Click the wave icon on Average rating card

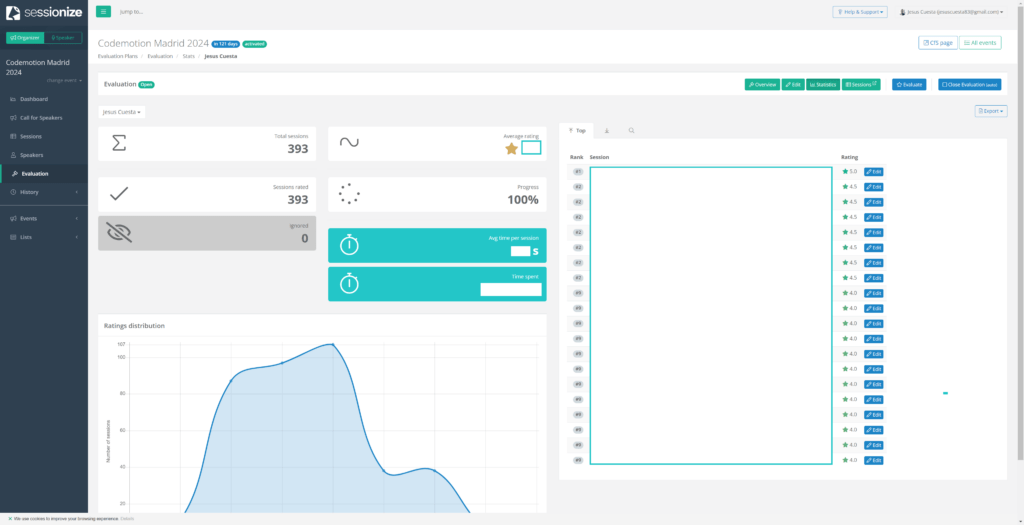349,142
